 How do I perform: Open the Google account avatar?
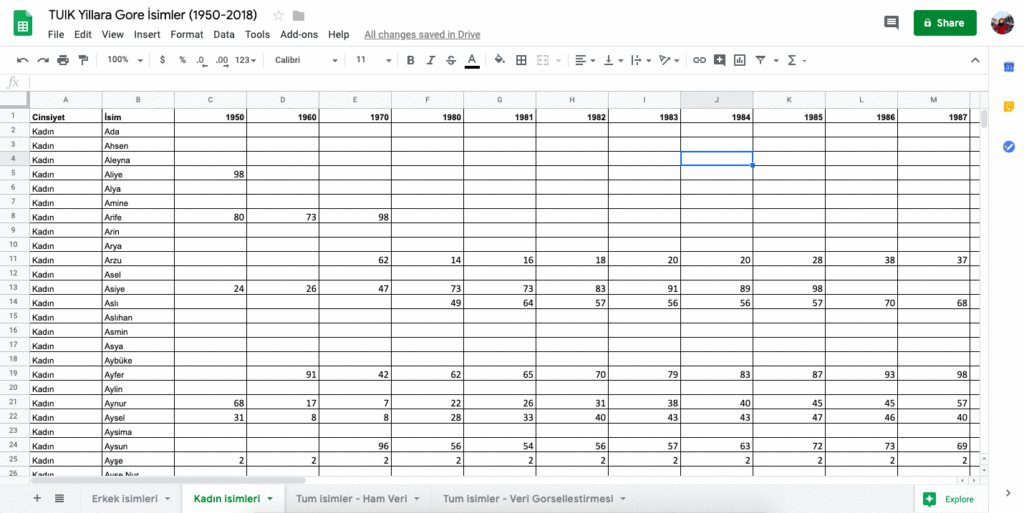click(1002, 23)
